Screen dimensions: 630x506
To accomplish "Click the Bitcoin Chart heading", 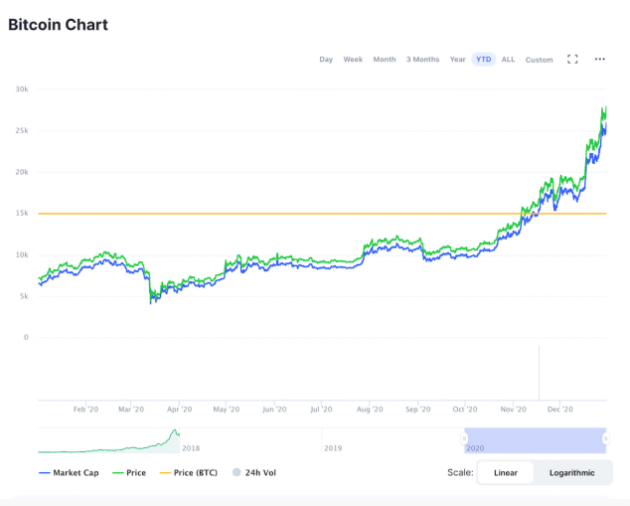I will 58,25.
